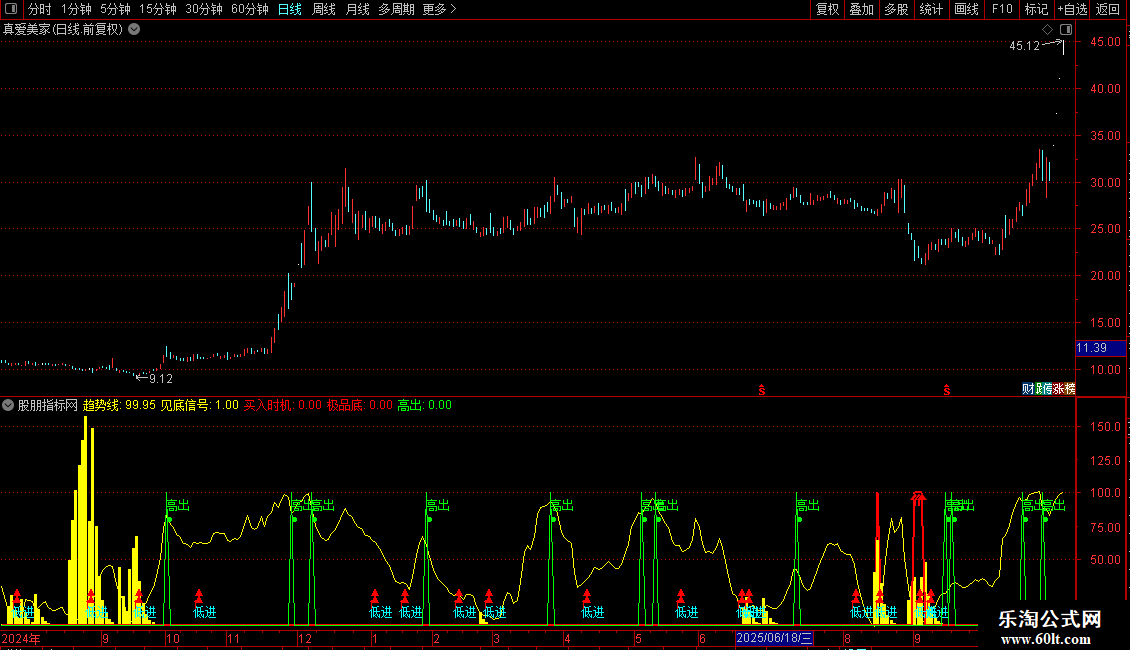The image size is (1130, 650).
Task: Click the 150.0 indicator axis label
Action: [x=1105, y=427]
